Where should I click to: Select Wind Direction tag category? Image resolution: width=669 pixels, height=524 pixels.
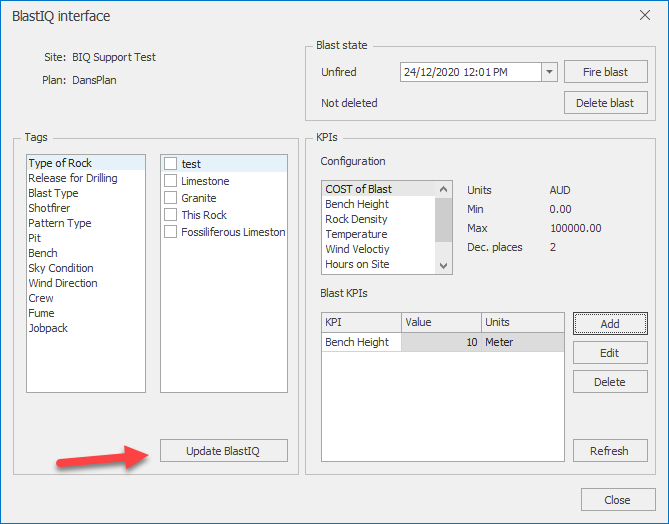86,283
